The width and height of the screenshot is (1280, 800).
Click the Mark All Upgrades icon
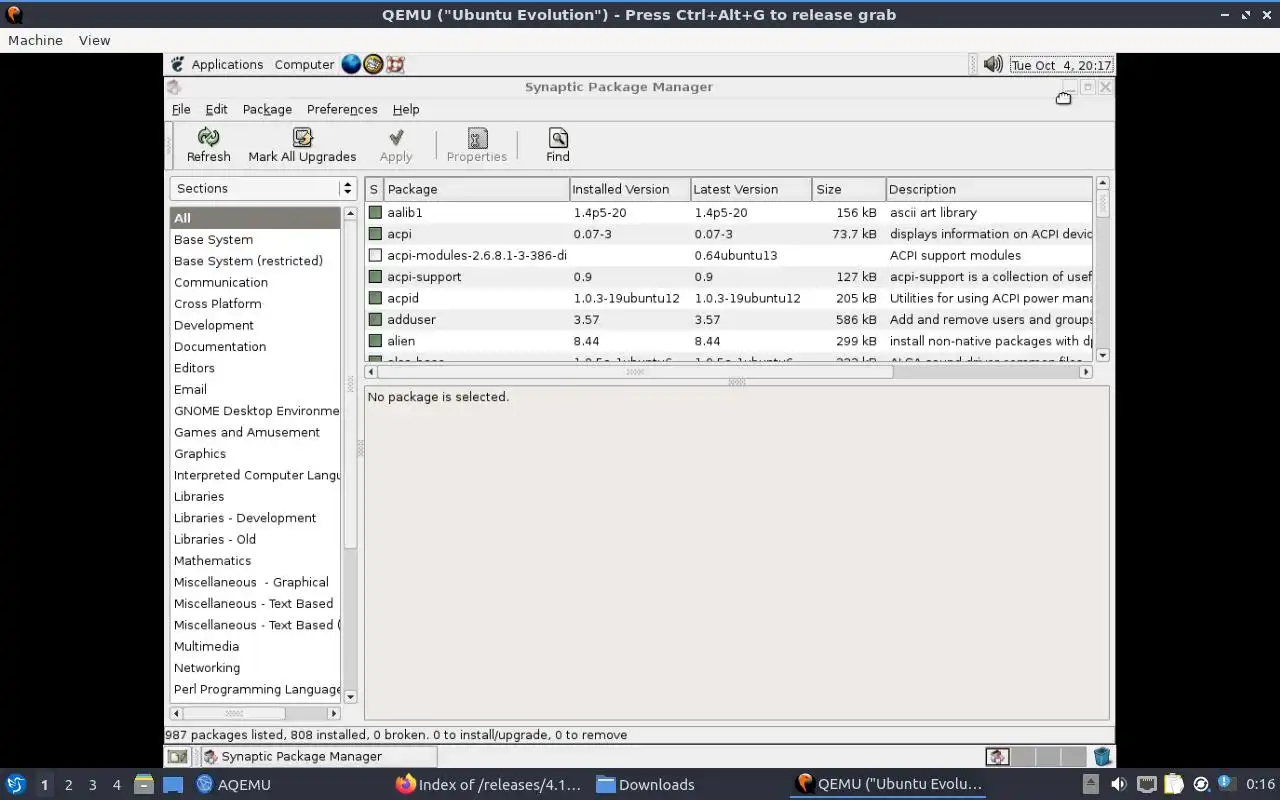302,137
